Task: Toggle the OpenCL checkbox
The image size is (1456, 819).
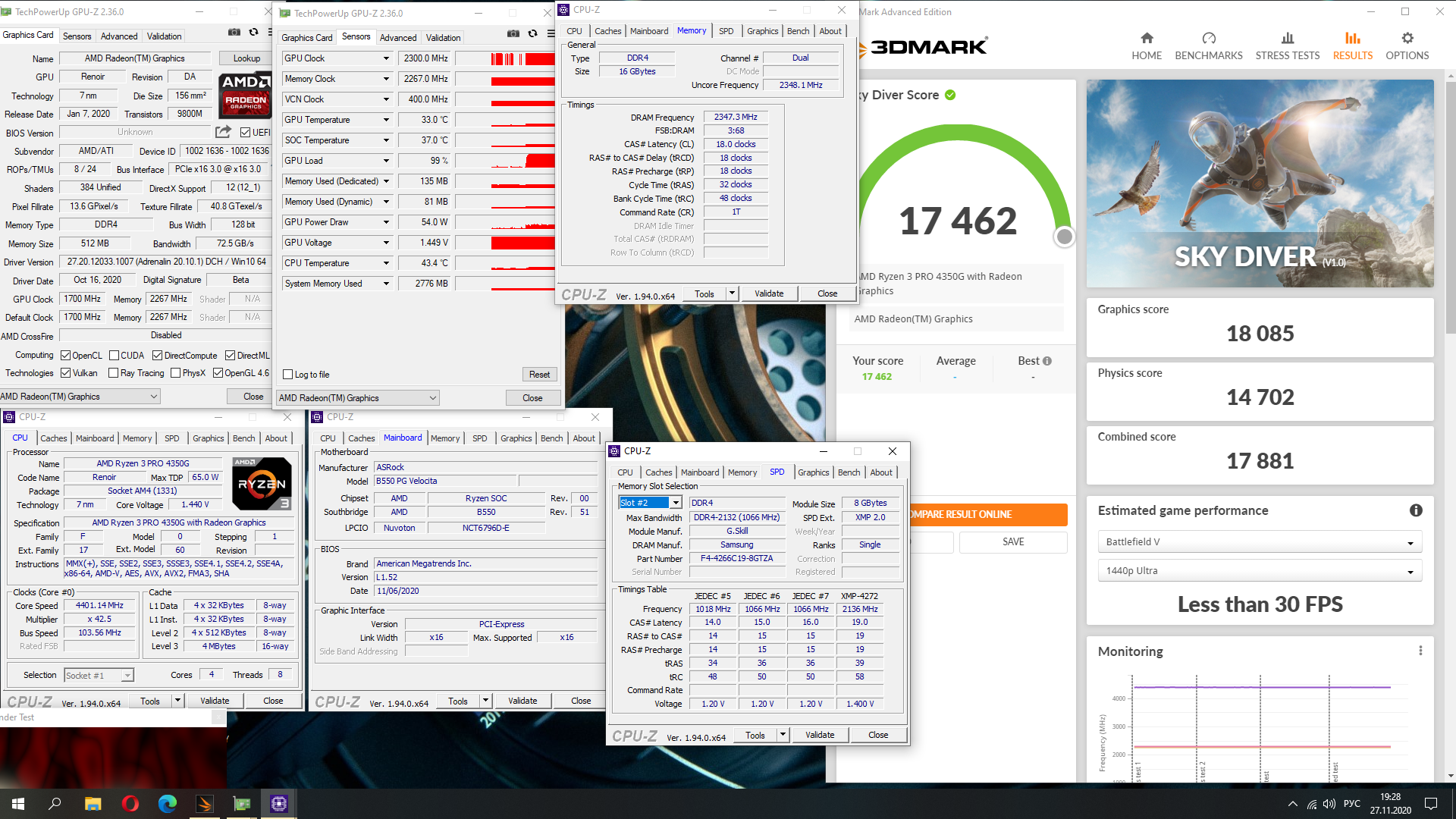Action: click(x=66, y=356)
